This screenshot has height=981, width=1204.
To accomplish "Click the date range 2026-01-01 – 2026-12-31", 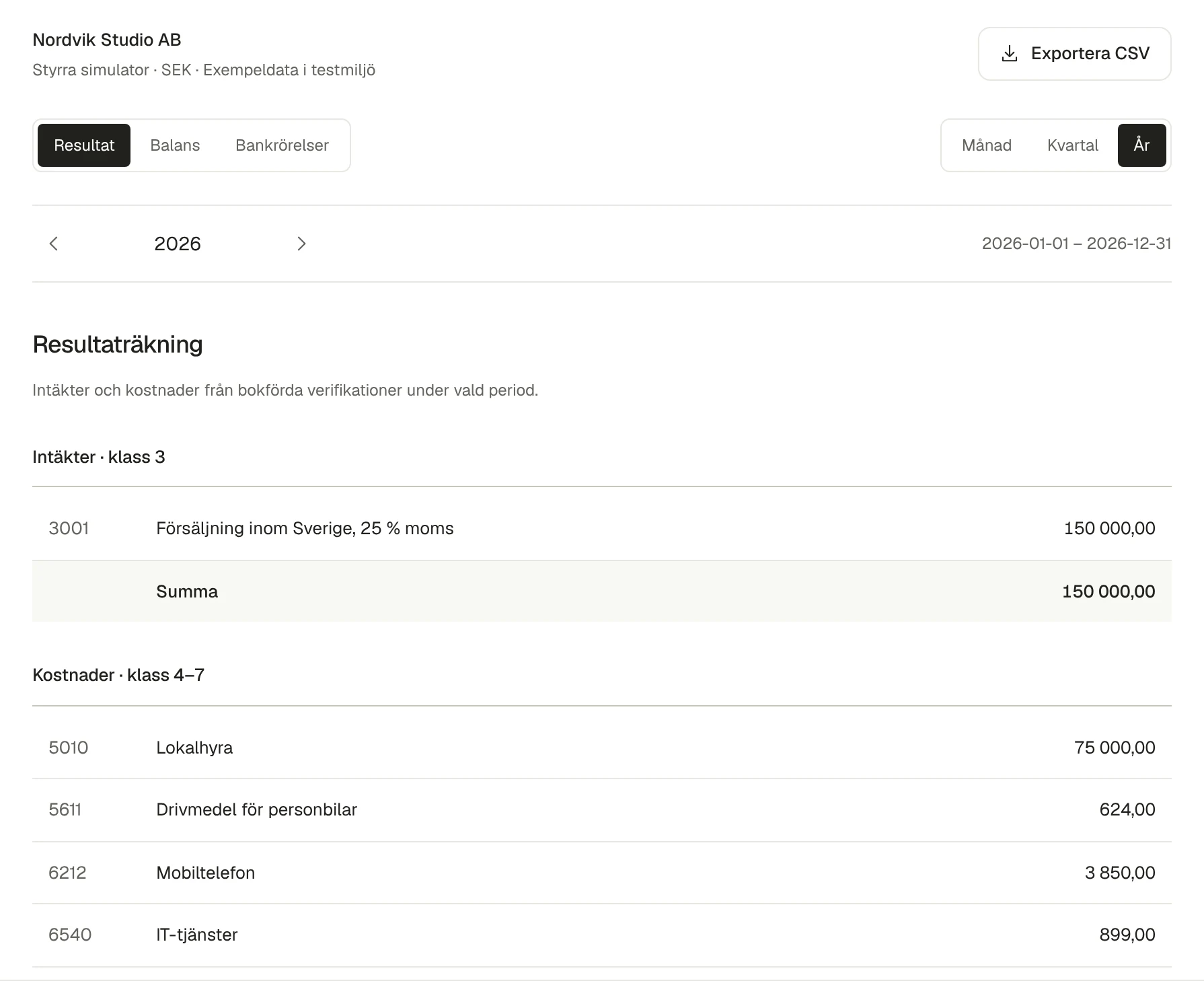I will pyautogui.click(x=1076, y=244).
